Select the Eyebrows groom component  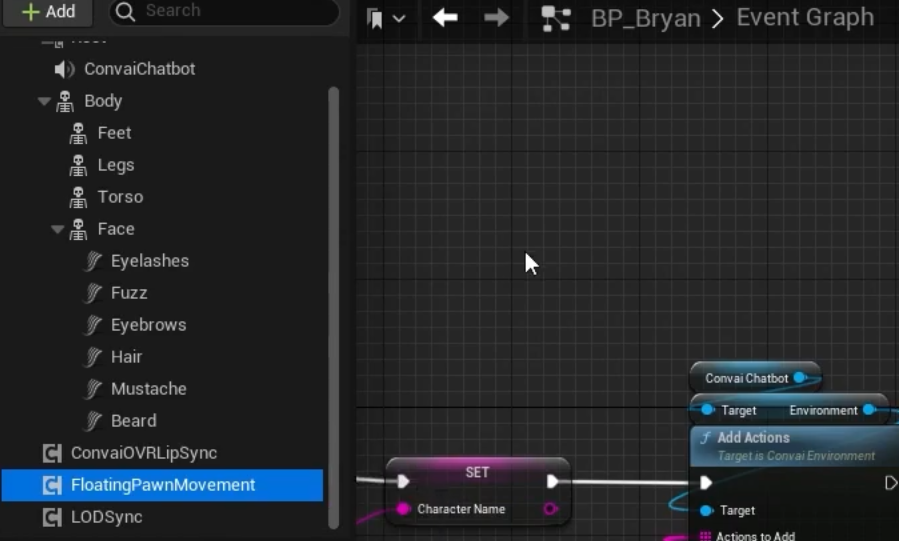coord(148,326)
